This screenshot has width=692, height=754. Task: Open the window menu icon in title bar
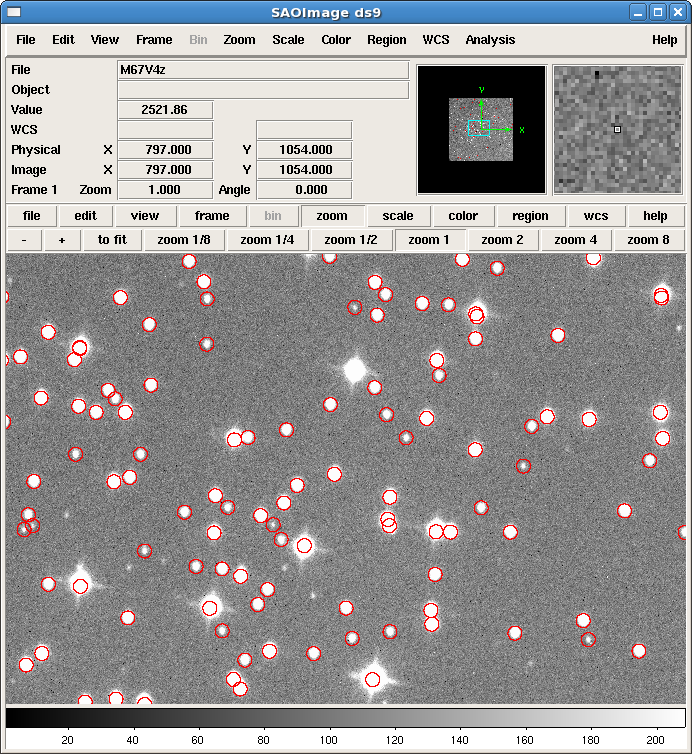tap(14, 12)
